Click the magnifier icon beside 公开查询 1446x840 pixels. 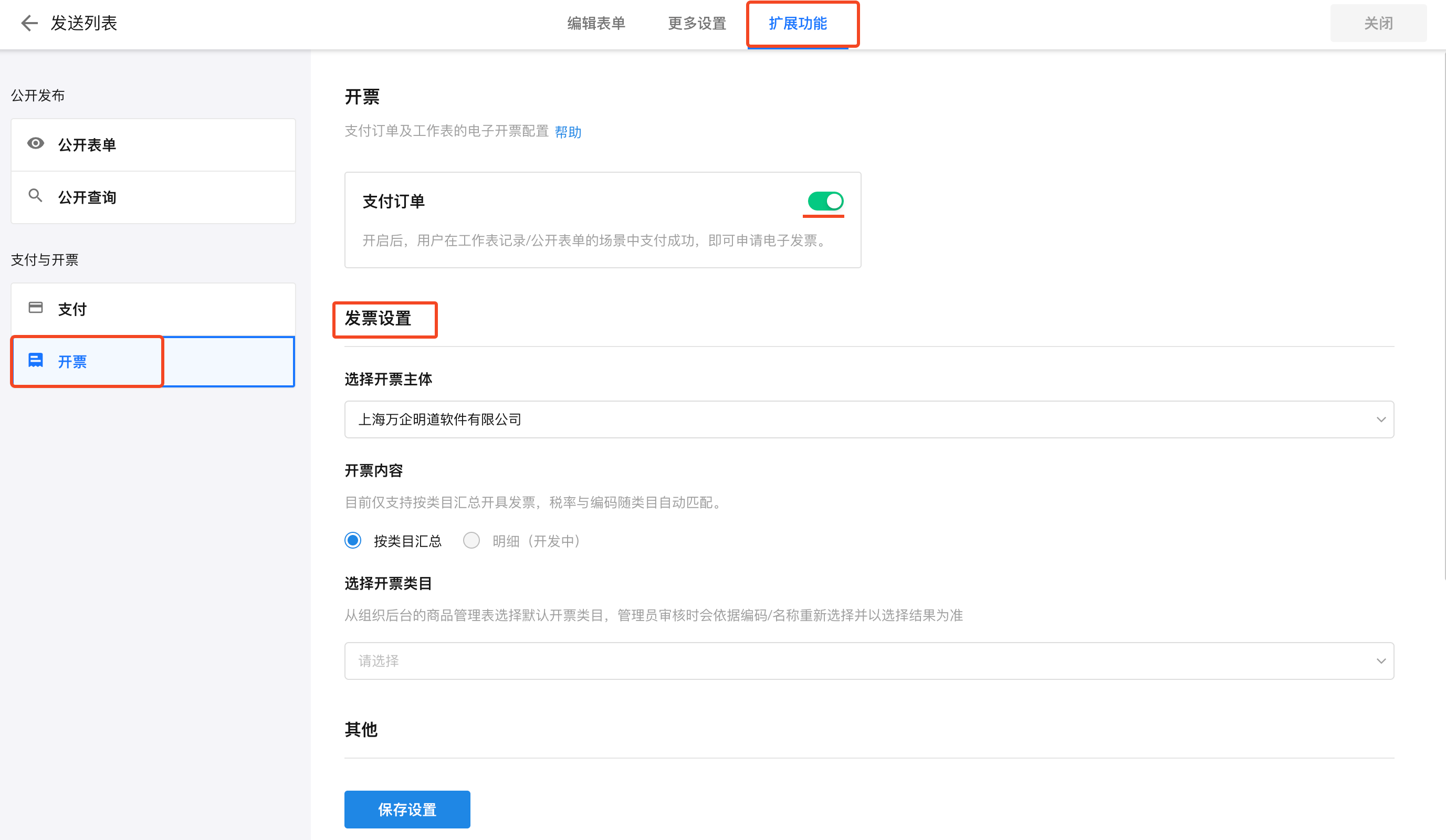point(36,196)
